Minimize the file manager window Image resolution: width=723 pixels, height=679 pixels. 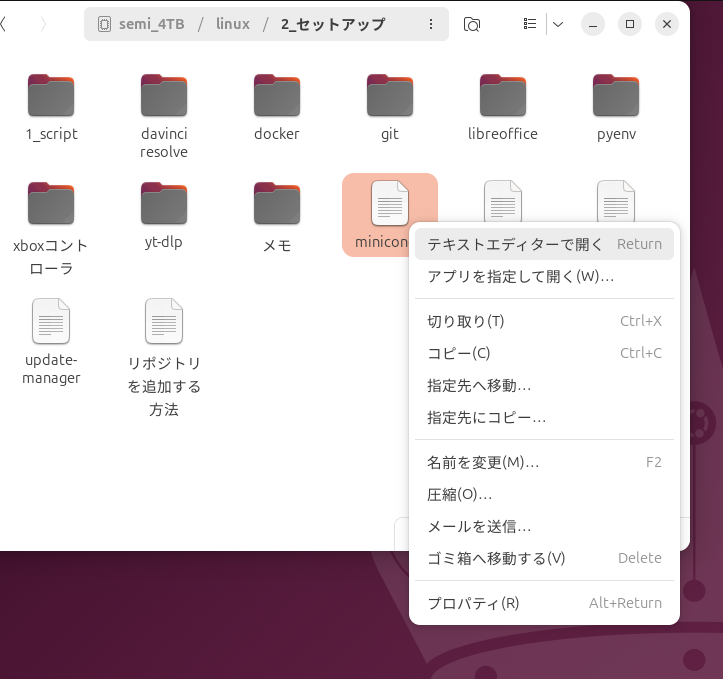coord(593,24)
